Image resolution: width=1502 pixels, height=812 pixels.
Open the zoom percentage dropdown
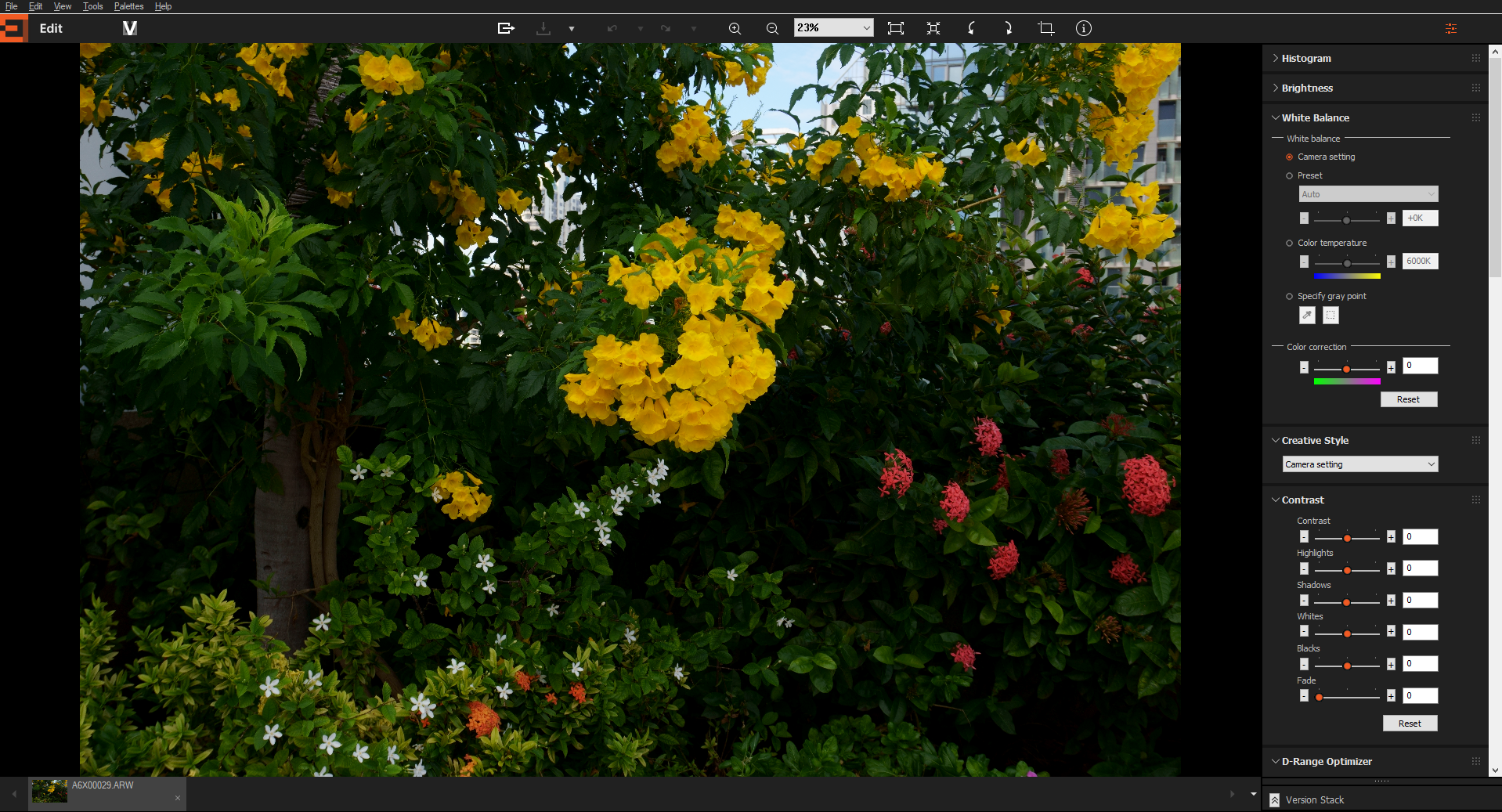coord(866,28)
